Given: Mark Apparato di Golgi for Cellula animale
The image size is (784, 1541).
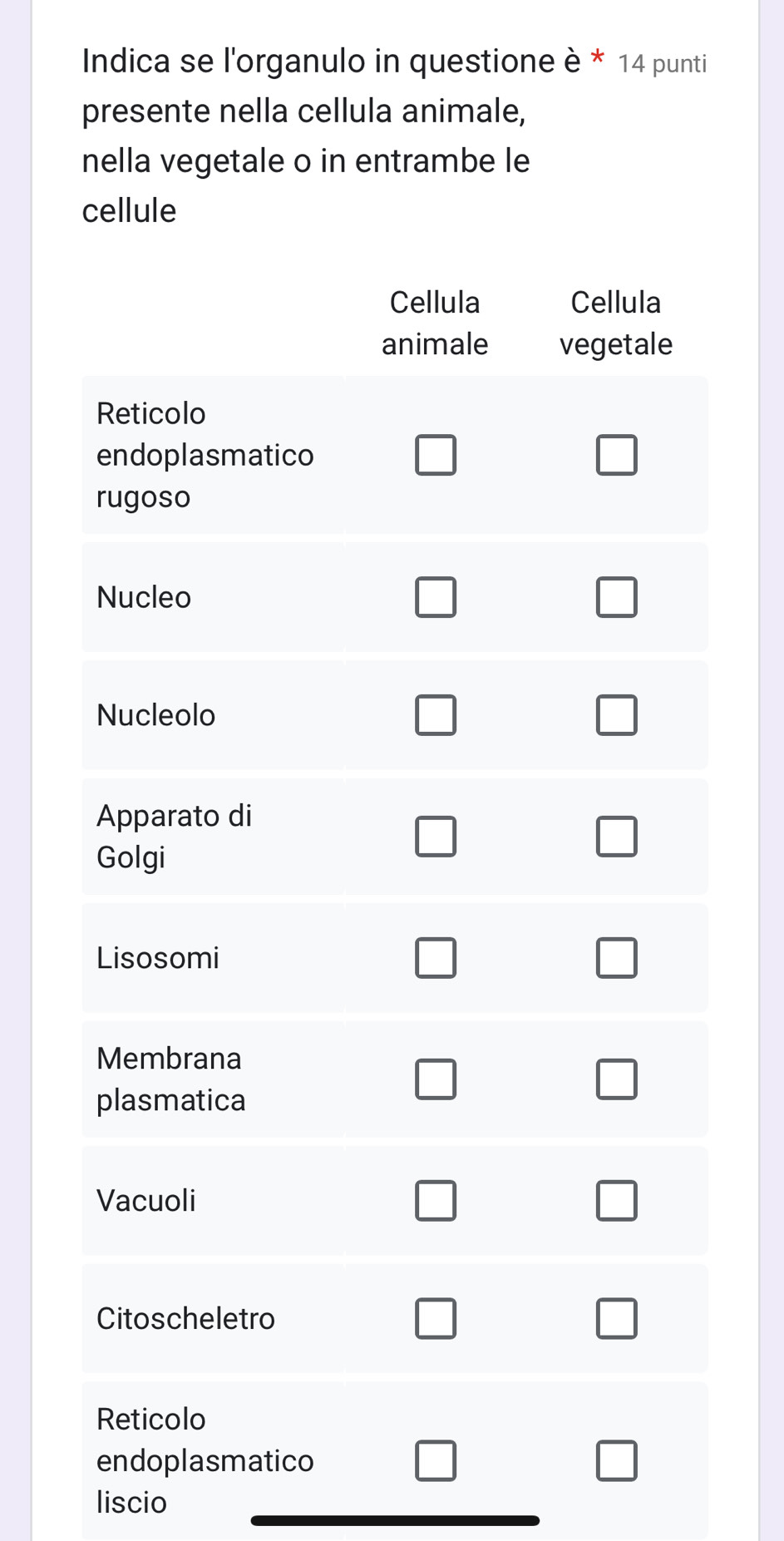Looking at the screenshot, I should (436, 837).
